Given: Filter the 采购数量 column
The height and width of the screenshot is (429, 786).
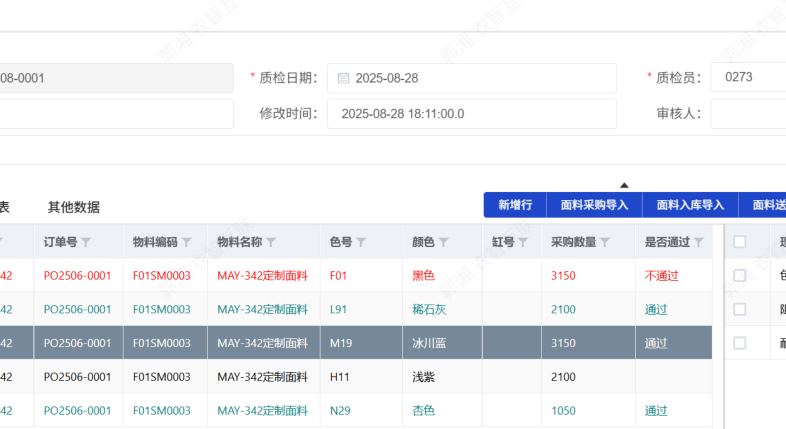Looking at the screenshot, I should click(x=605, y=243).
